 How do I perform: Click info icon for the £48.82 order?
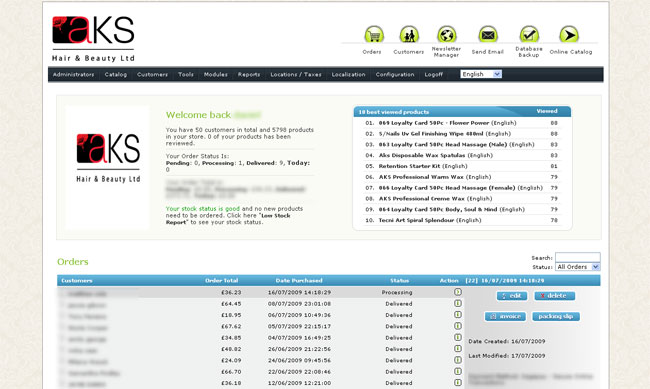[458, 348]
